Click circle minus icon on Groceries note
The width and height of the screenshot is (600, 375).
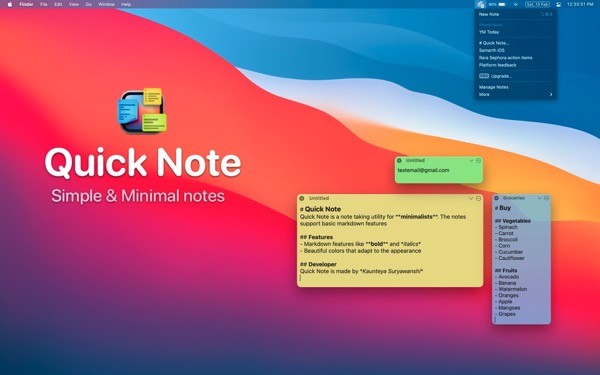546,198
